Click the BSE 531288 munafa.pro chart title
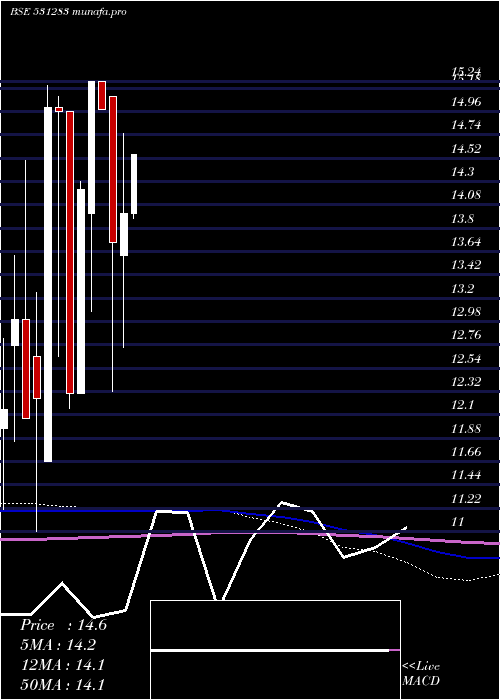Viewport: 500px width, 700px height. (68, 12)
